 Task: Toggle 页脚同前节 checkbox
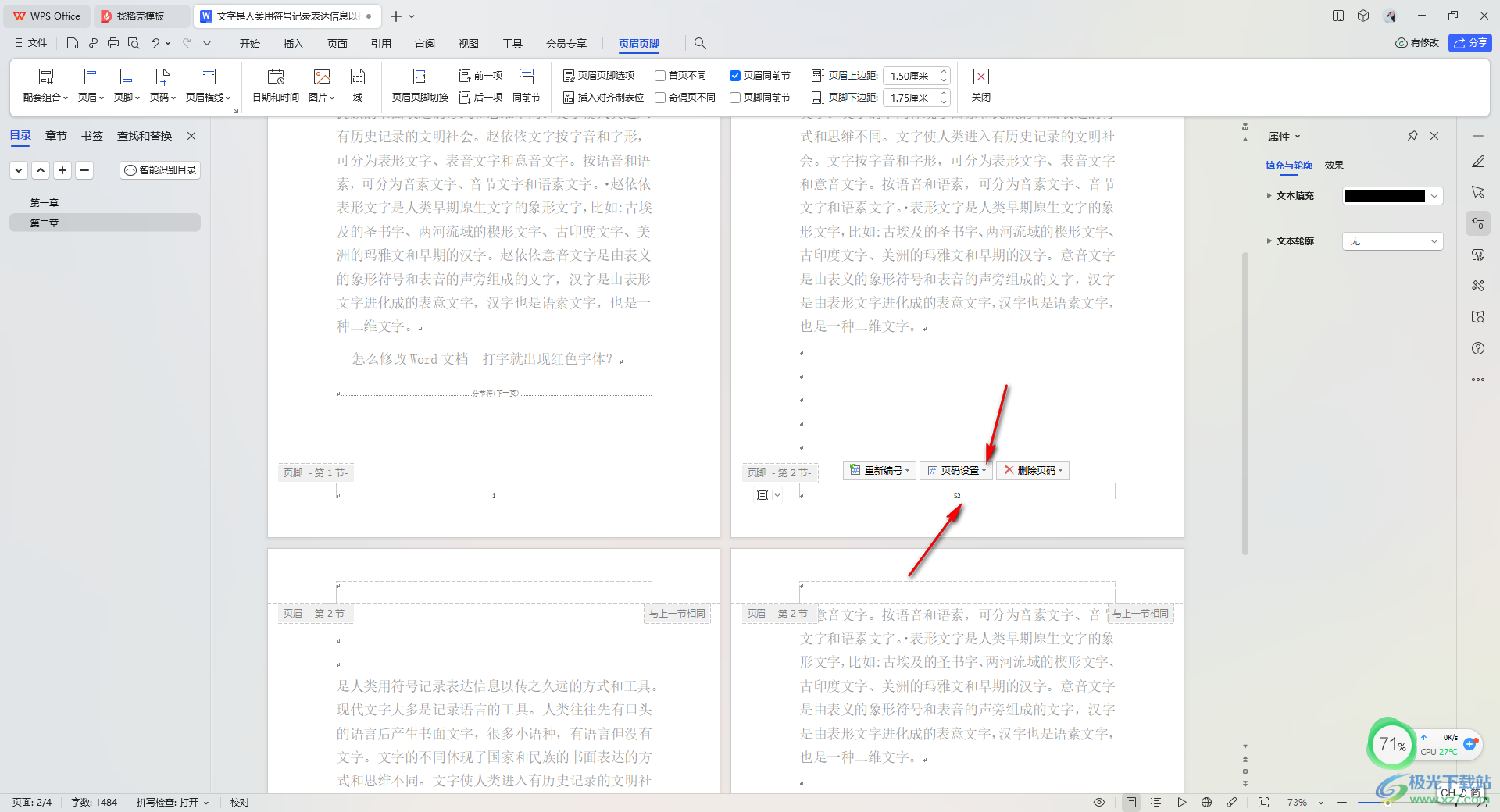[x=735, y=98]
